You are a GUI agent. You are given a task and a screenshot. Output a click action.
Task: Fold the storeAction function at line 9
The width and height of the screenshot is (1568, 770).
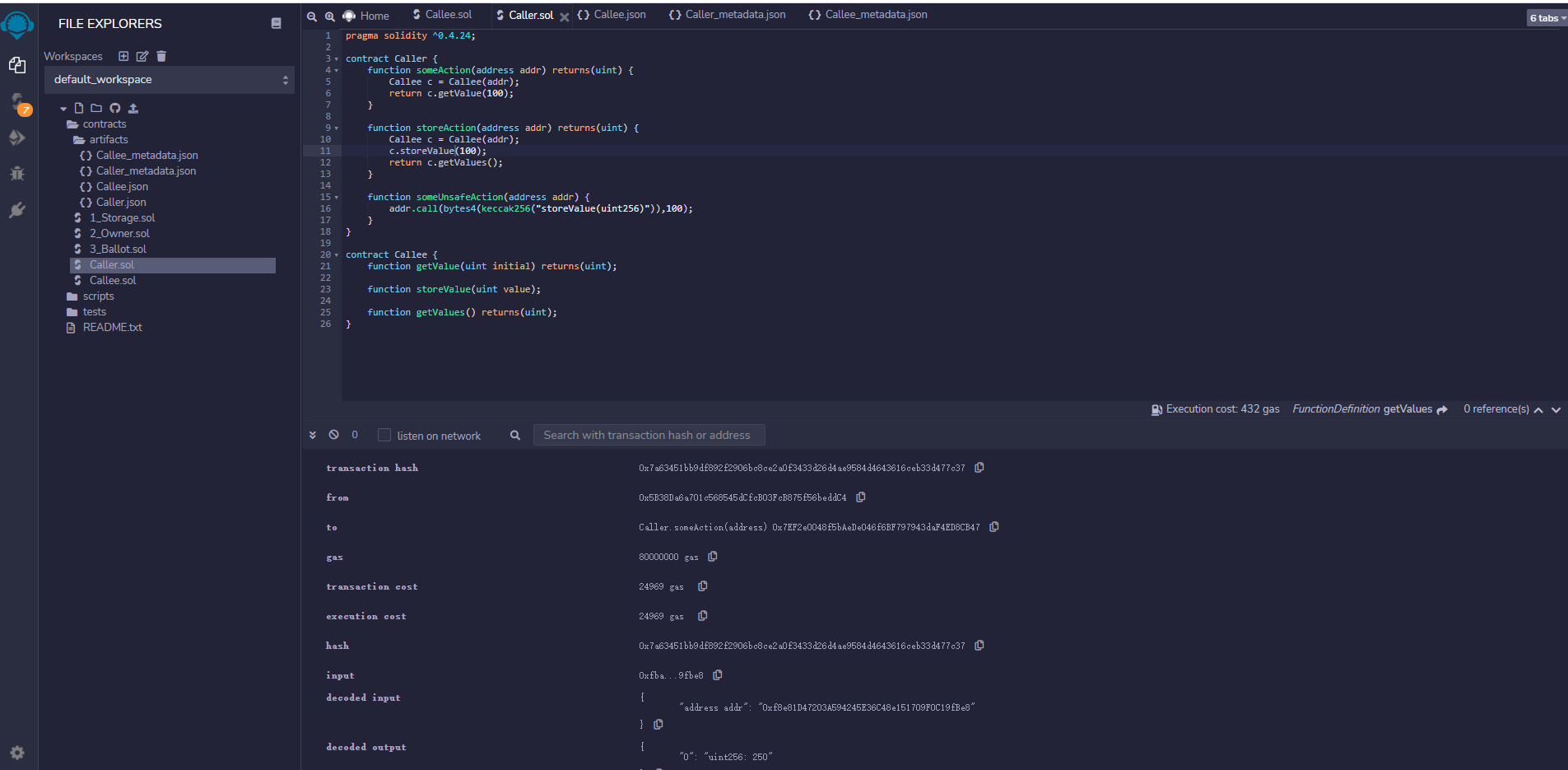click(337, 128)
